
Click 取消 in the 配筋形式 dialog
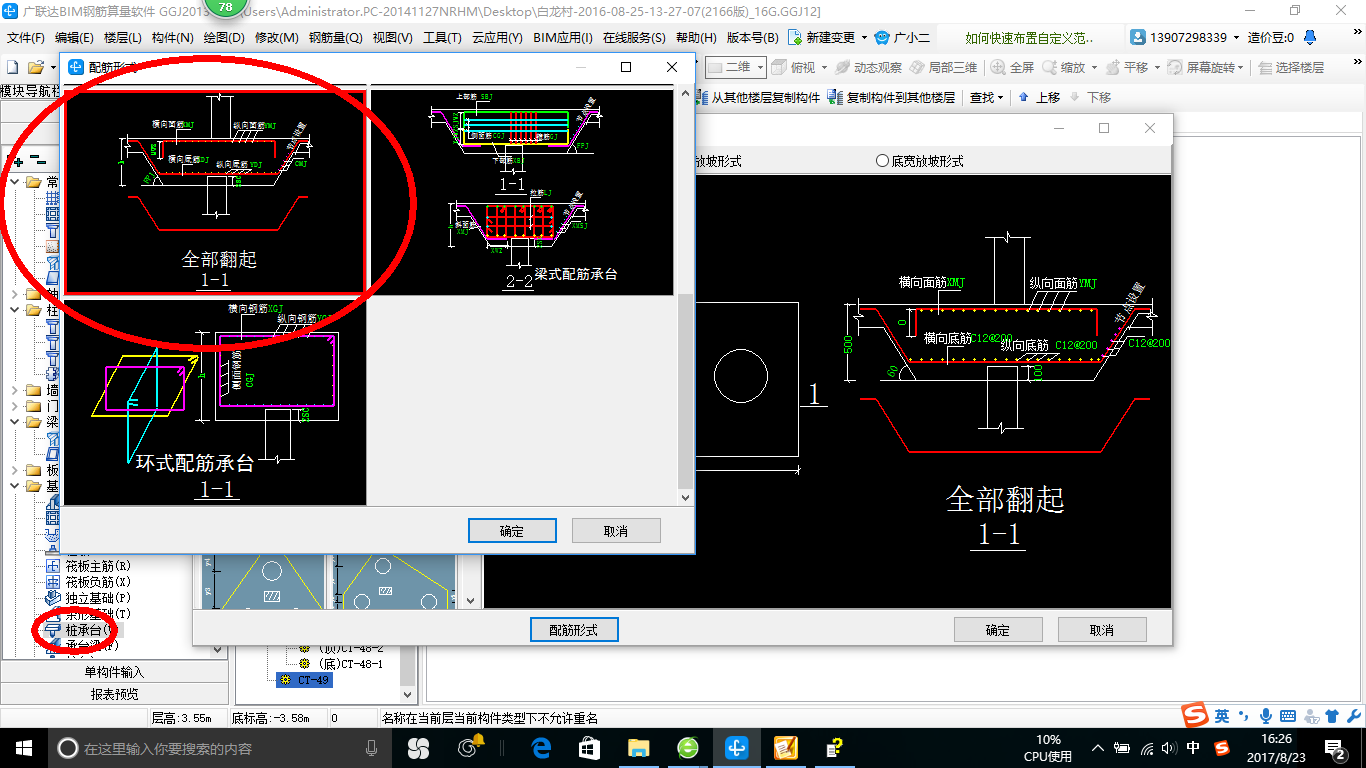click(x=616, y=531)
